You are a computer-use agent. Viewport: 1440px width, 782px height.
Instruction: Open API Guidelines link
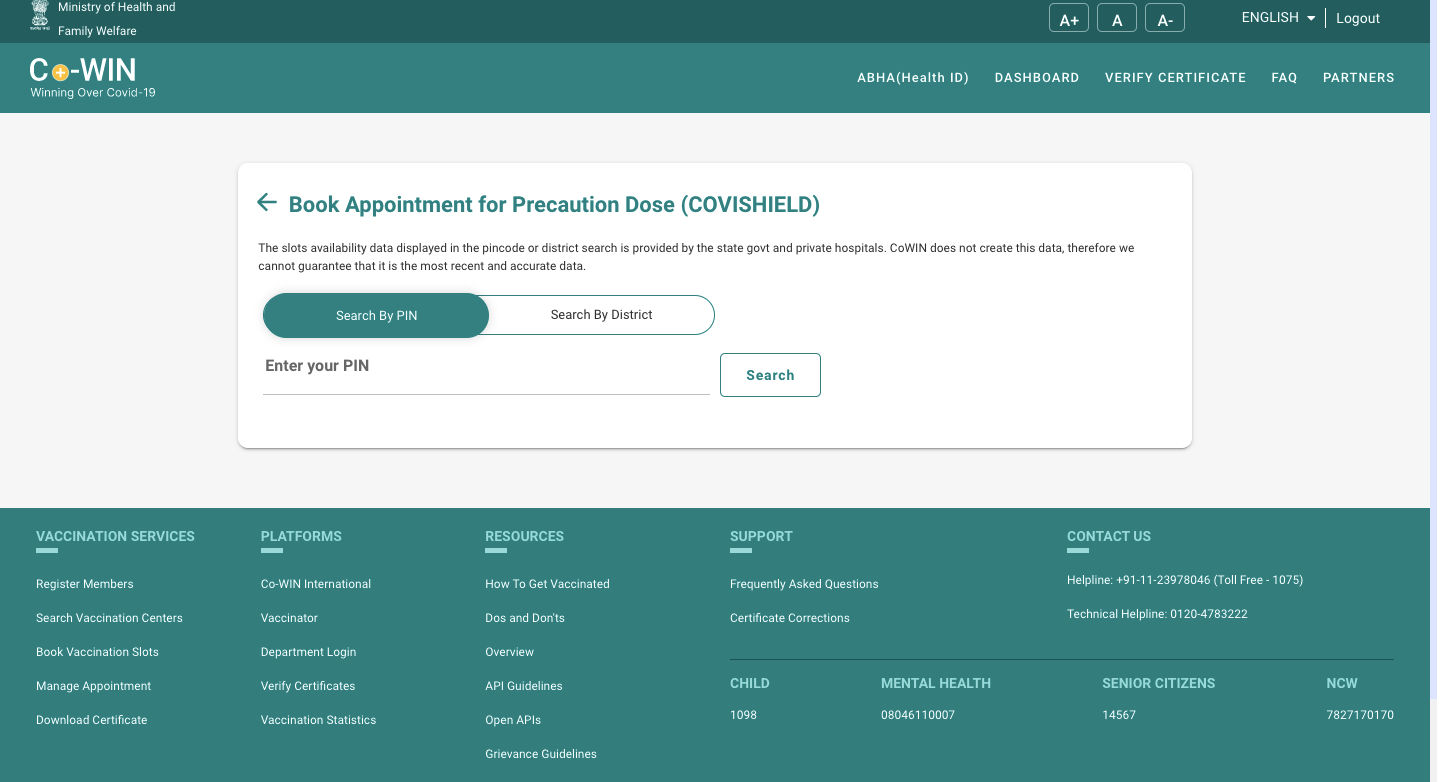[x=524, y=686]
